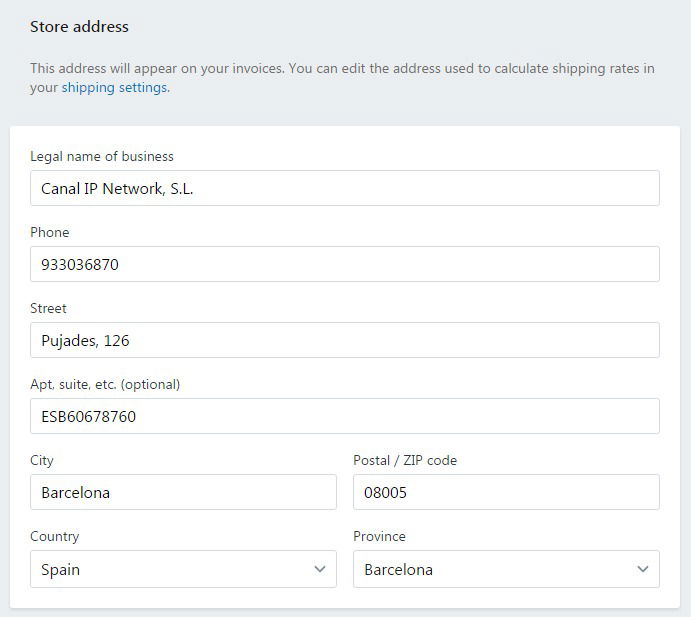Click the Legal name of business field

[x=344, y=188]
